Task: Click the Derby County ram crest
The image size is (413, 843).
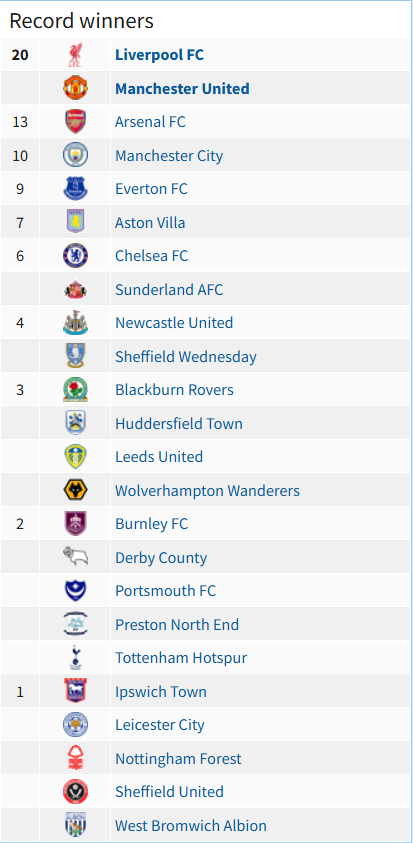Action: point(75,557)
